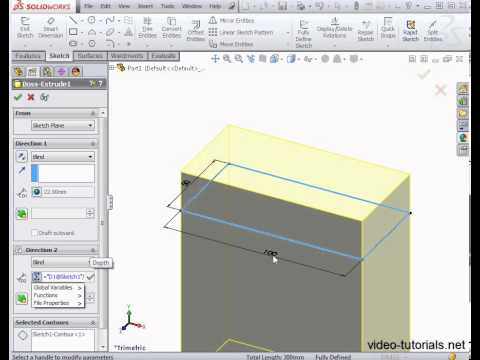The height and width of the screenshot is (360, 480).
Task: Open the PropertyManager tab icon
Action: coord(33,71)
